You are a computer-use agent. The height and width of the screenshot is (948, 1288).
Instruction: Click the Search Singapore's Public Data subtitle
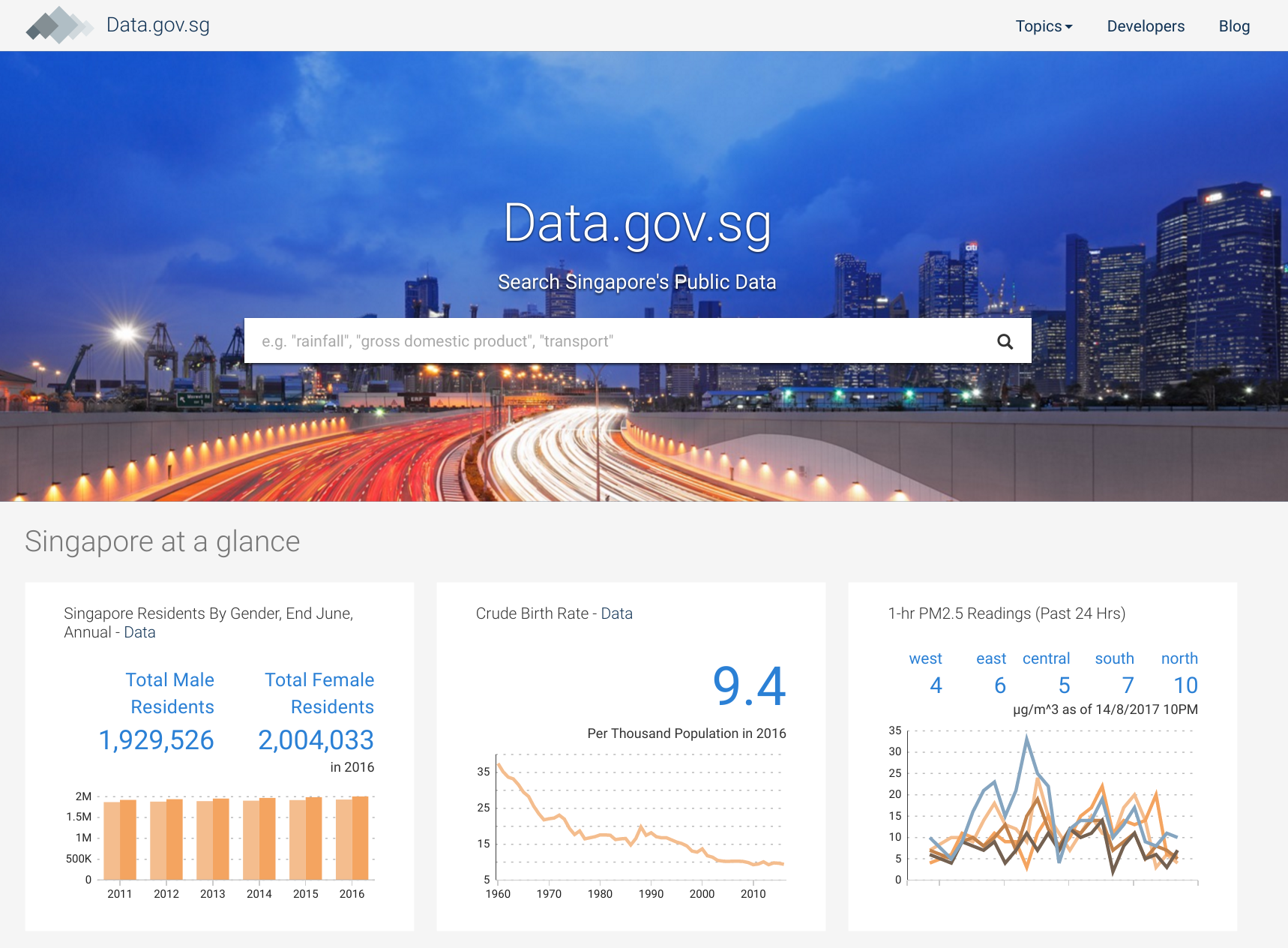pos(637,282)
